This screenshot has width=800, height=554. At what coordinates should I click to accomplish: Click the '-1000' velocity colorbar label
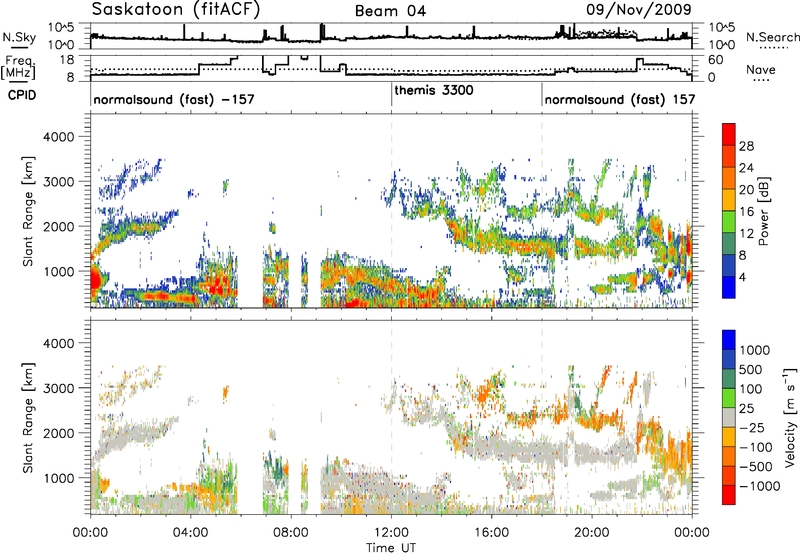759,486
